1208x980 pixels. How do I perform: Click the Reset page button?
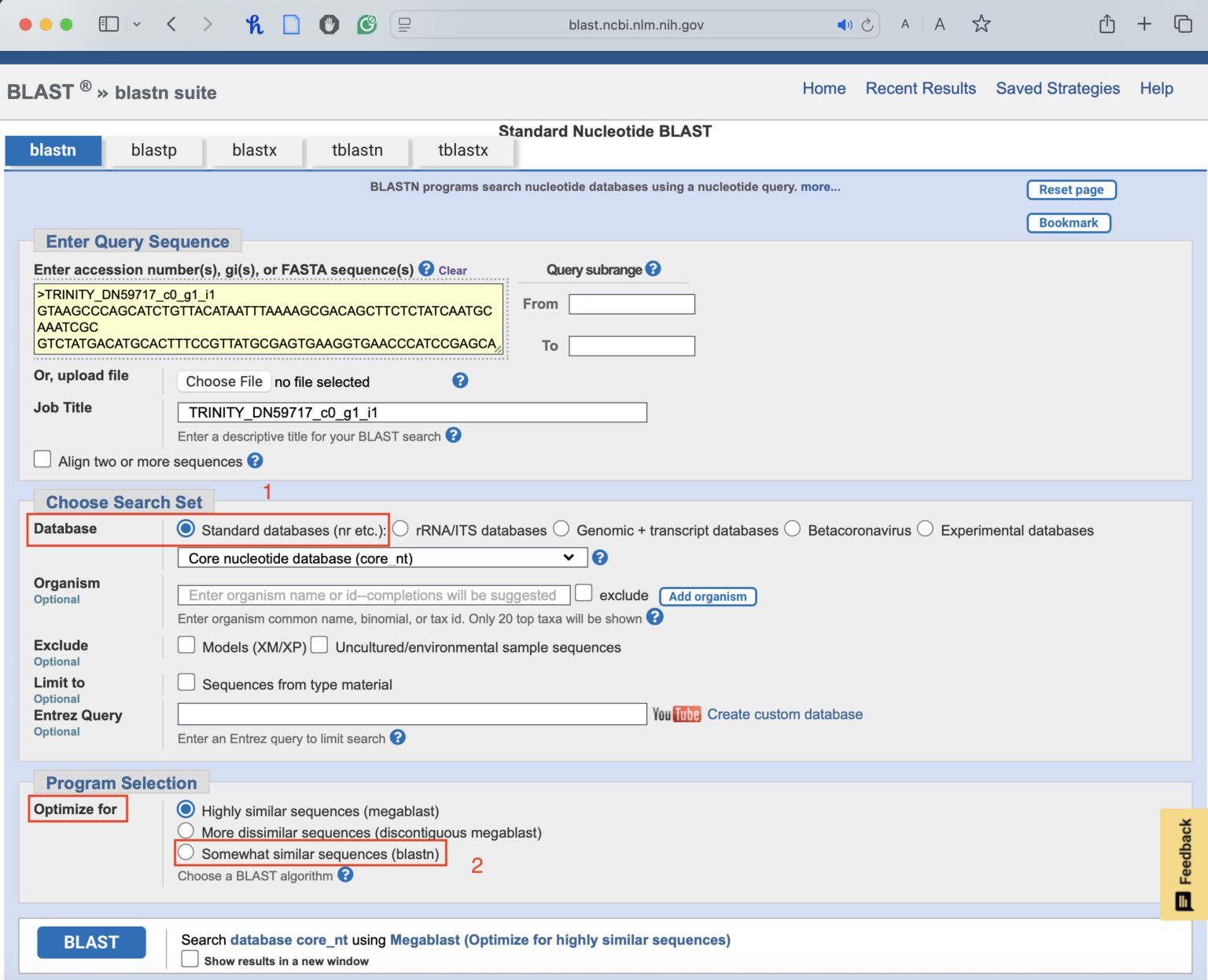click(1071, 190)
